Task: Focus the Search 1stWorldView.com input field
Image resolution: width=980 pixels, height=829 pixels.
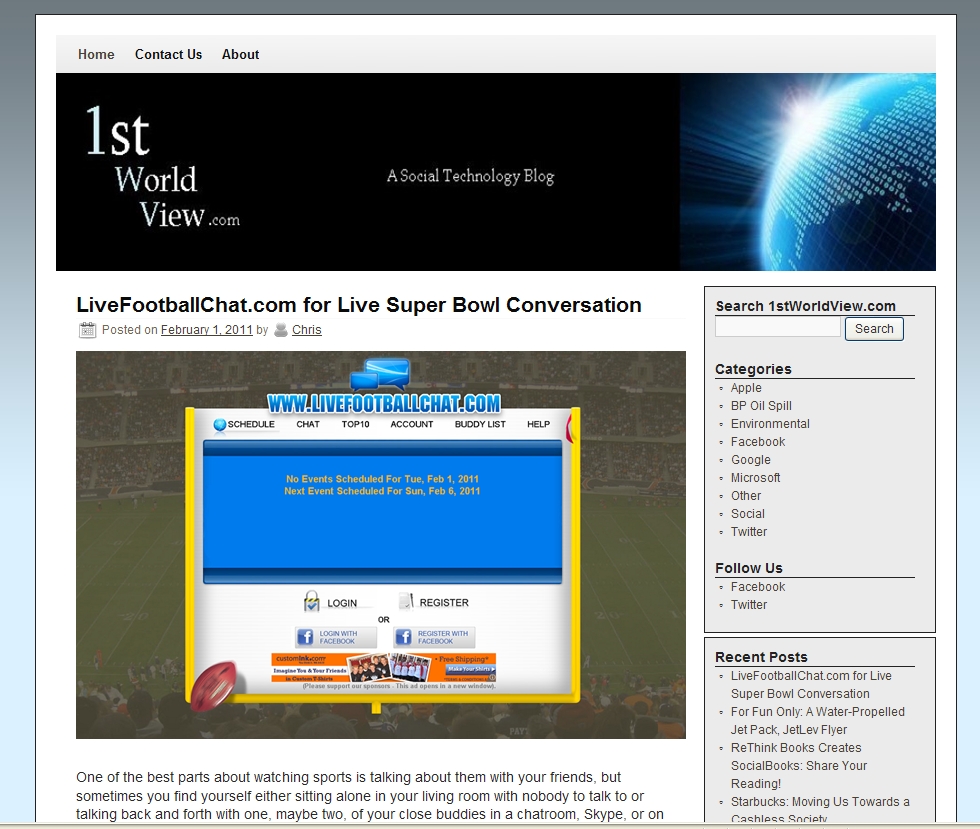Action: 778,327
